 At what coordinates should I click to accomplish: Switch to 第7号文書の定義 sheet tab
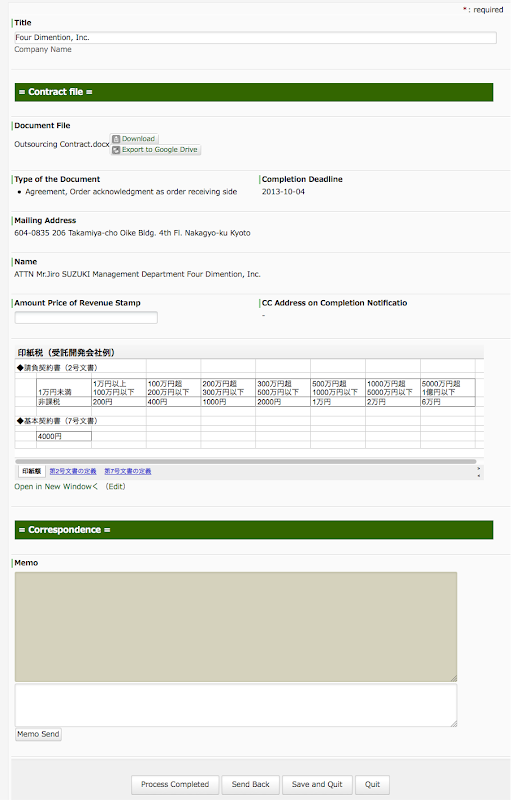pyautogui.click(x=127, y=471)
